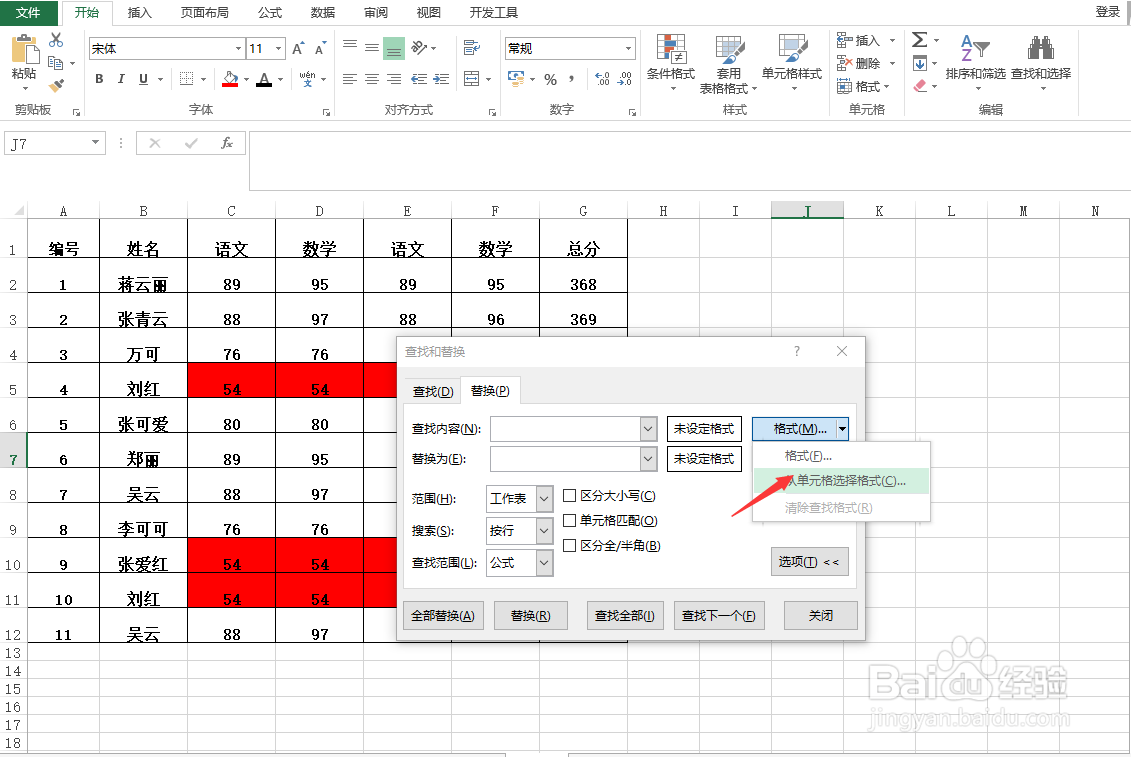Open 套用表格格式 table styles

point(729,64)
